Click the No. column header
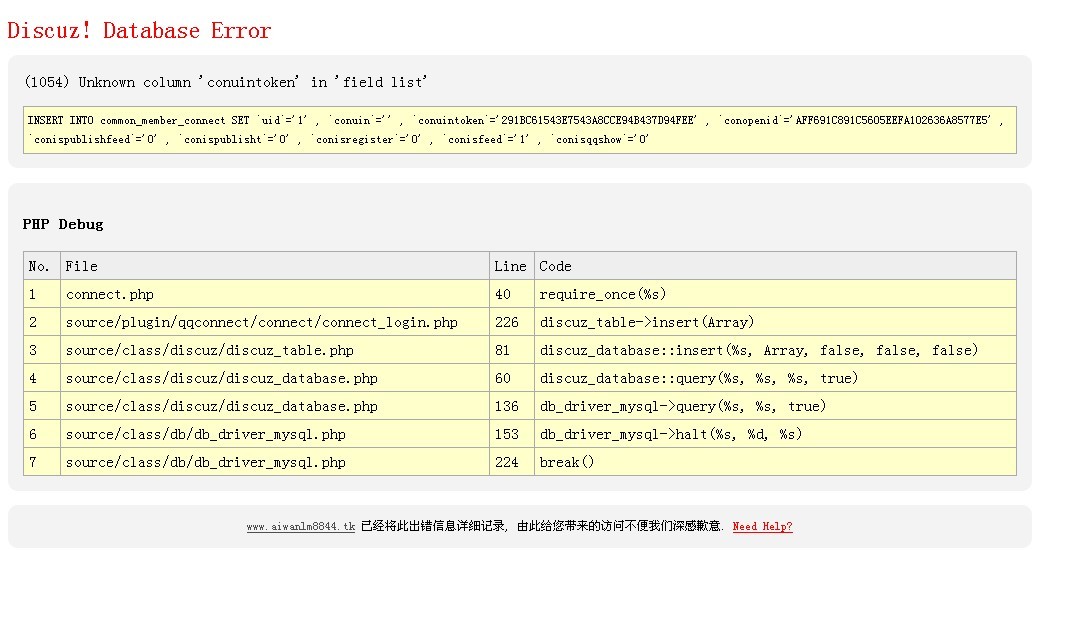The image size is (1067, 623). point(42,266)
